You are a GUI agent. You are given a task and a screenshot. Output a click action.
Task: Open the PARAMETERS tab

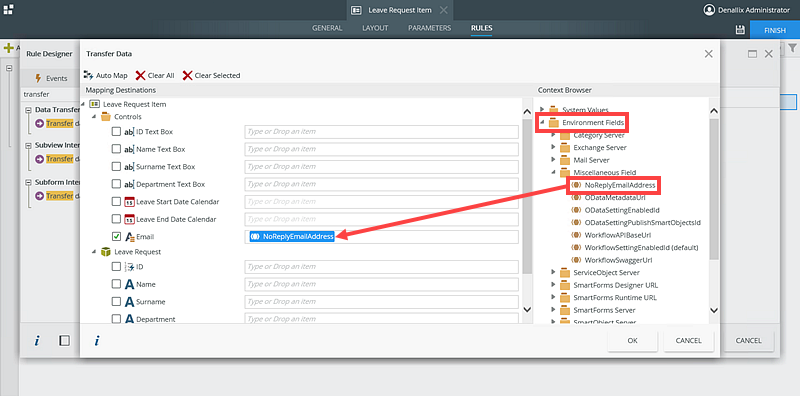[x=430, y=28]
